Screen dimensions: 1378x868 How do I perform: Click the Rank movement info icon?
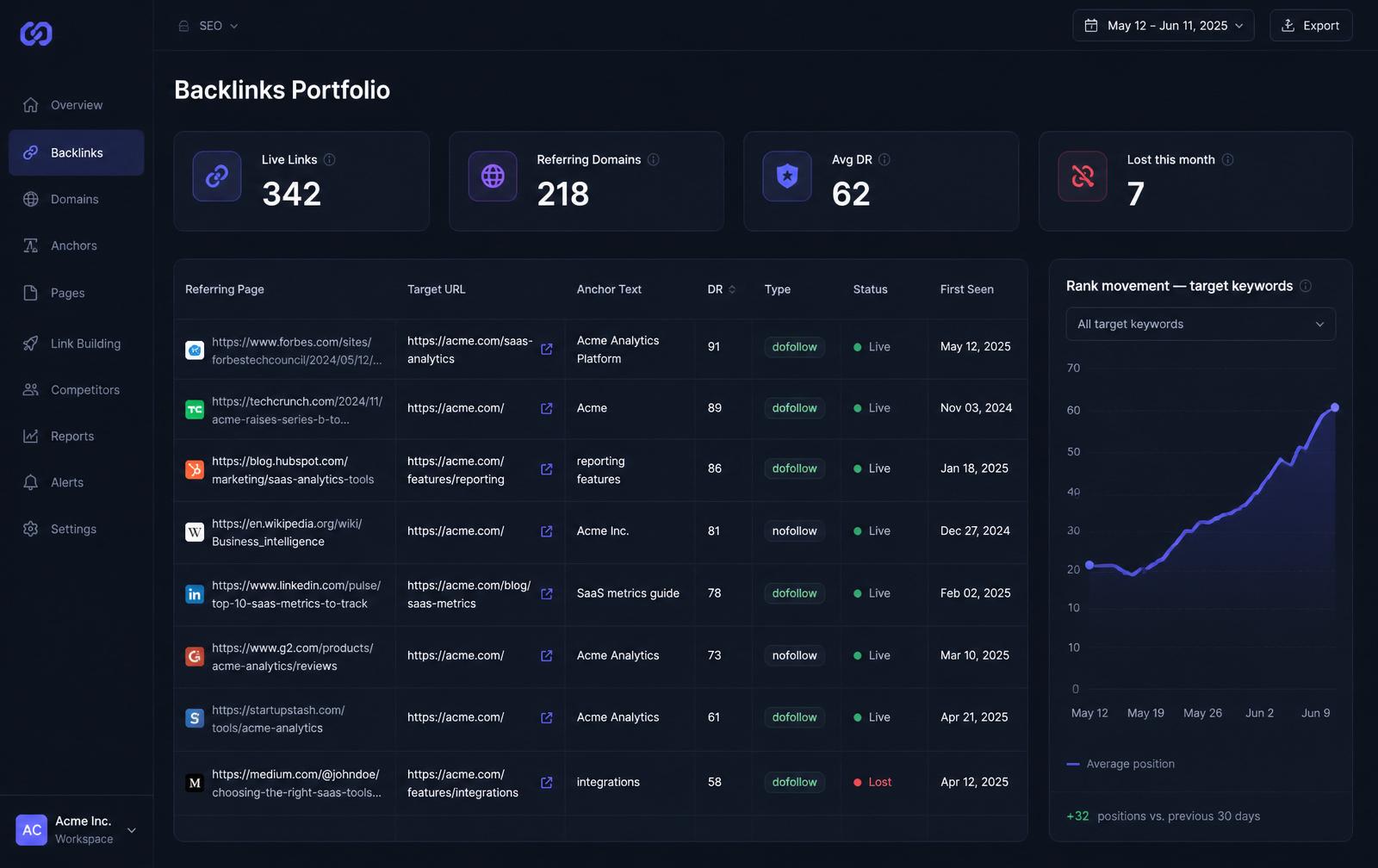1306,286
